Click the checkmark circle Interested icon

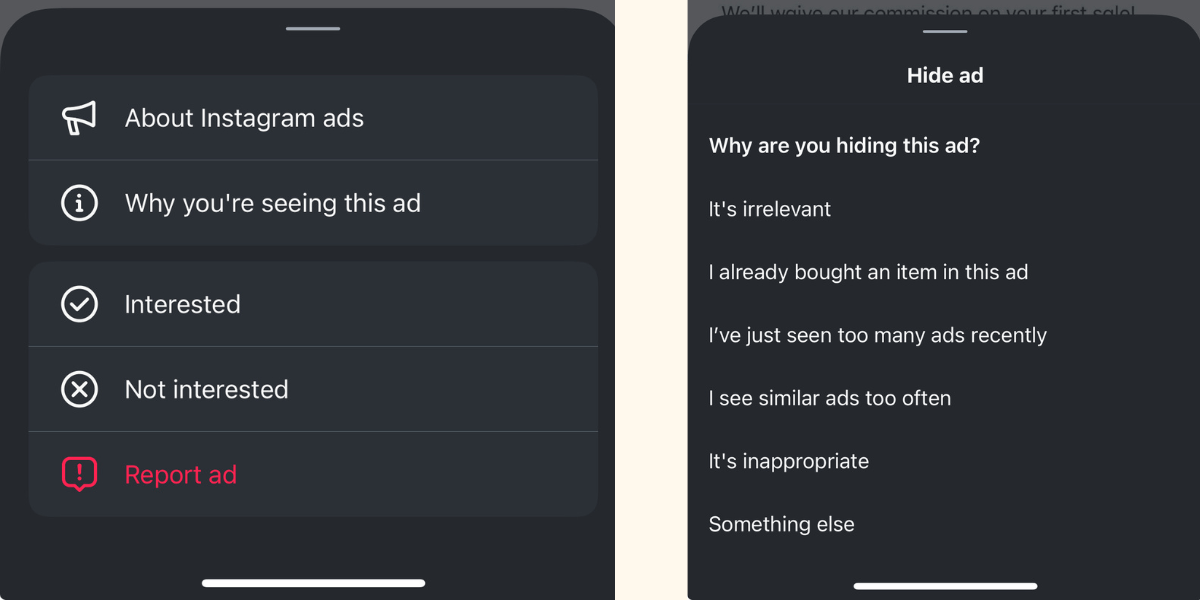click(x=79, y=304)
